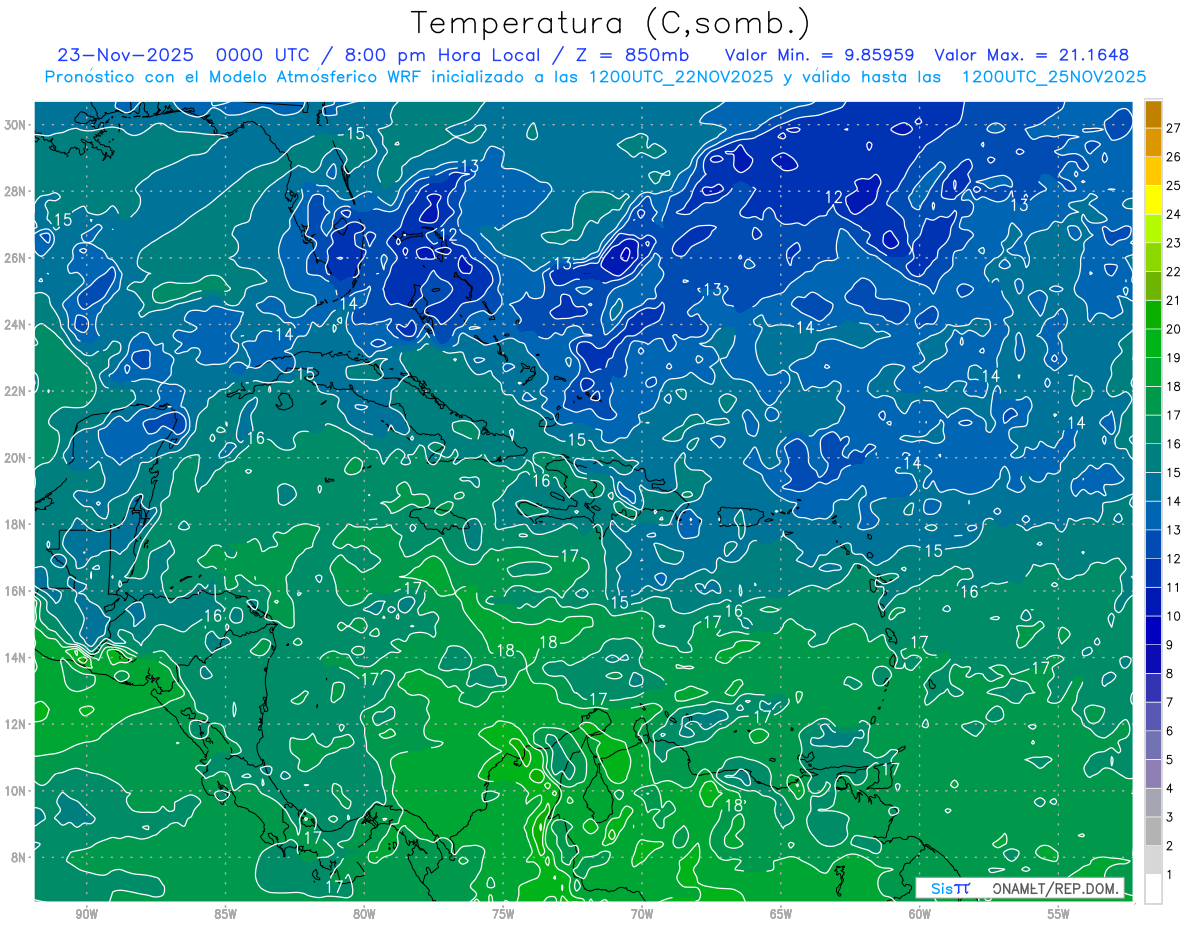Click the 55W longitude axis label

point(1059,914)
